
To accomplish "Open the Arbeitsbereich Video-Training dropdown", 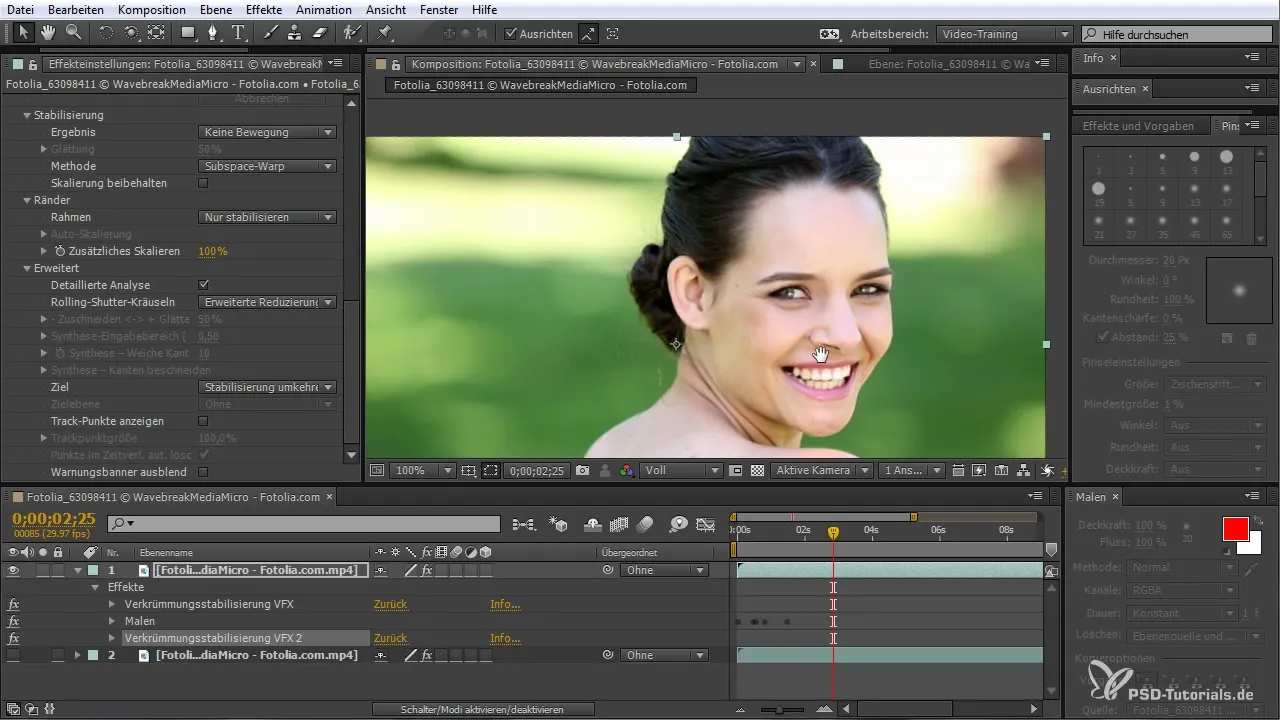I will 1005,33.
